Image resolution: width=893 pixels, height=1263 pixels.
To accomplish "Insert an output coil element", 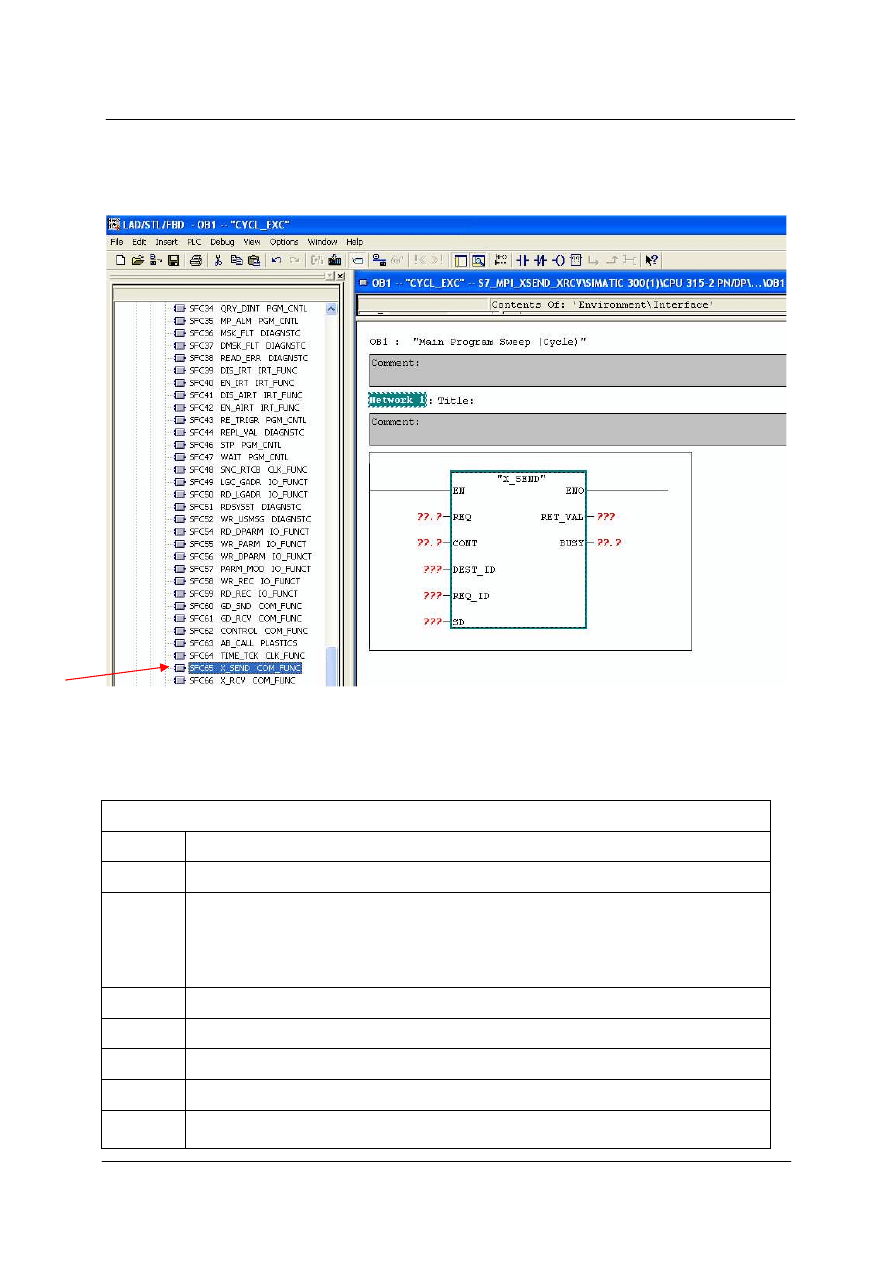I will pos(558,260).
